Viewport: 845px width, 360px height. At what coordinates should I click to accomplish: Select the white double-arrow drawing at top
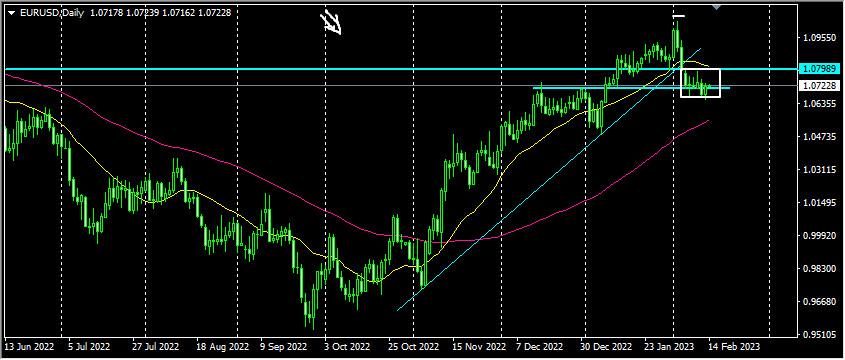click(331, 23)
